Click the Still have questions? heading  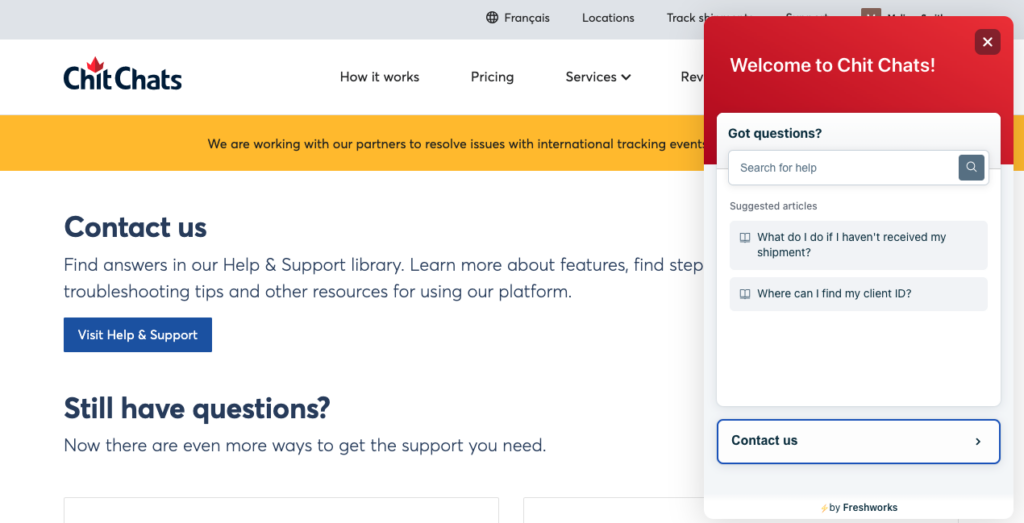click(197, 408)
